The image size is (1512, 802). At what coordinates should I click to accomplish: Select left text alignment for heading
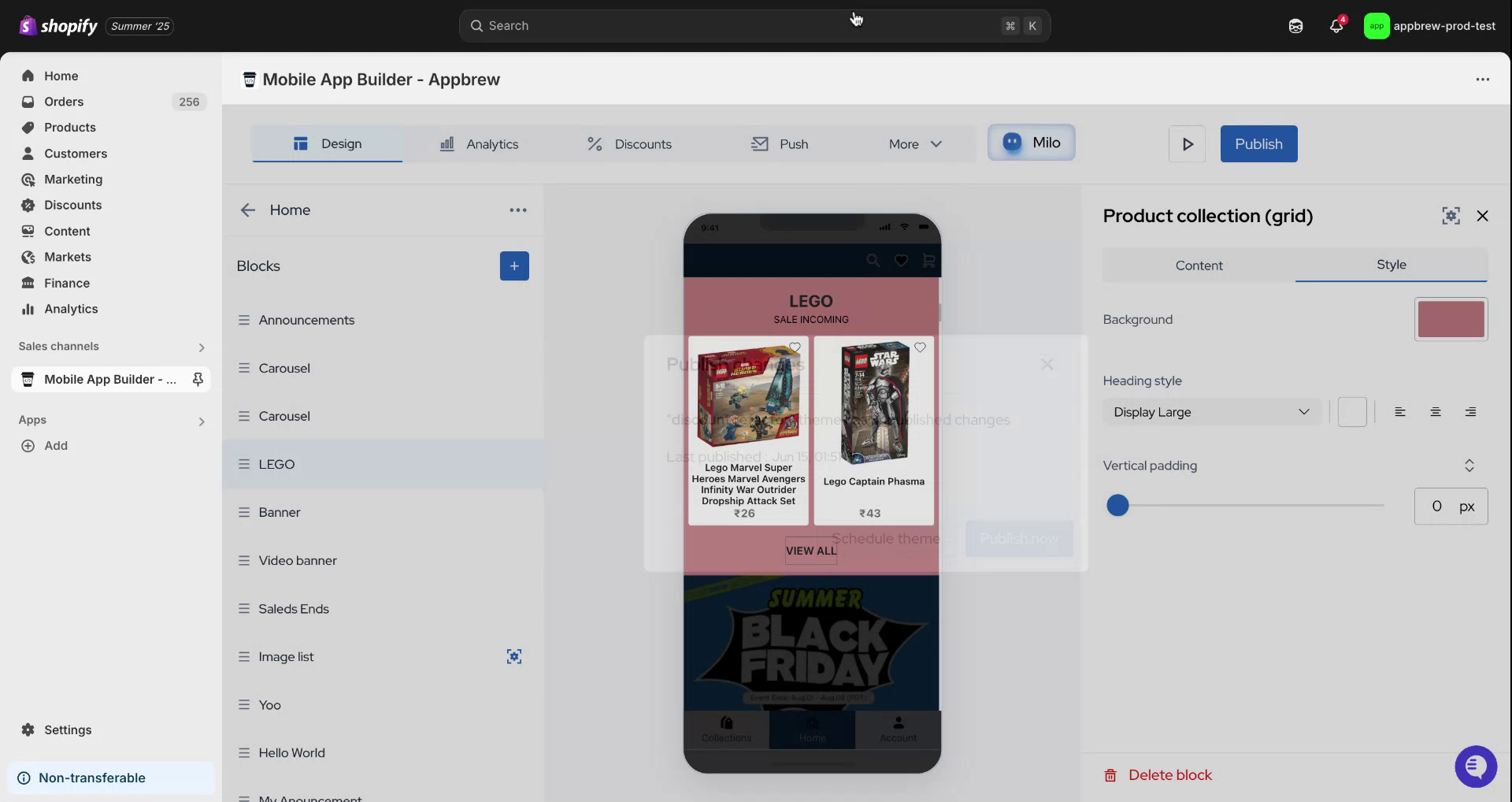click(x=1400, y=412)
